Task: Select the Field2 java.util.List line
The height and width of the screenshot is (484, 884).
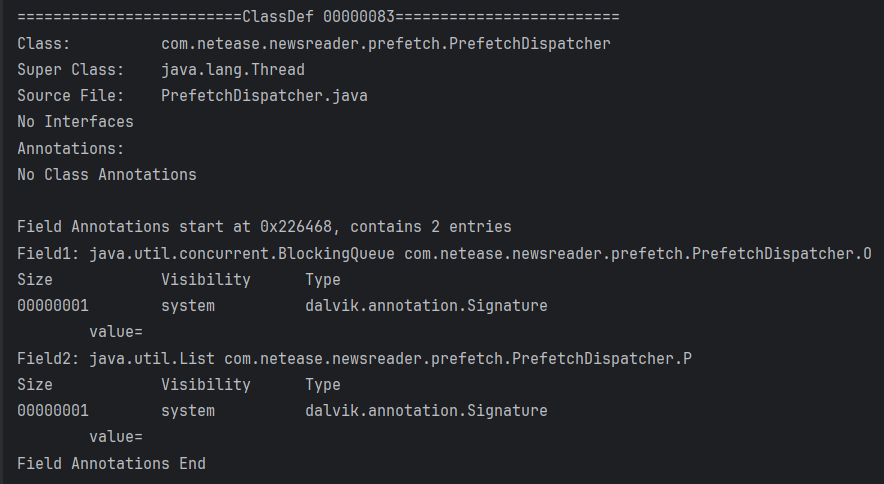Action: [354, 358]
